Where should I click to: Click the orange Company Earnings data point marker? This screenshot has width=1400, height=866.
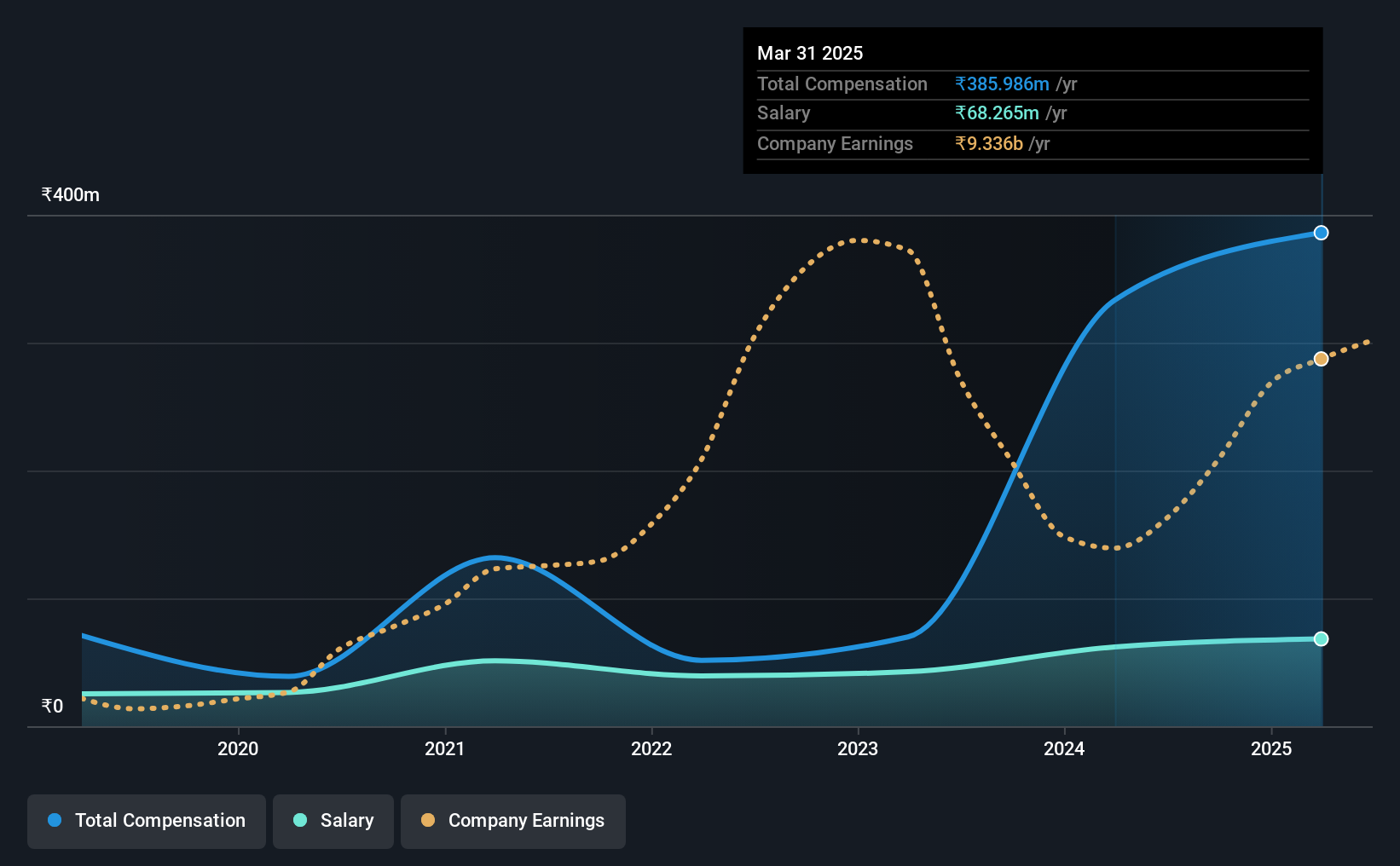[1321, 359]
